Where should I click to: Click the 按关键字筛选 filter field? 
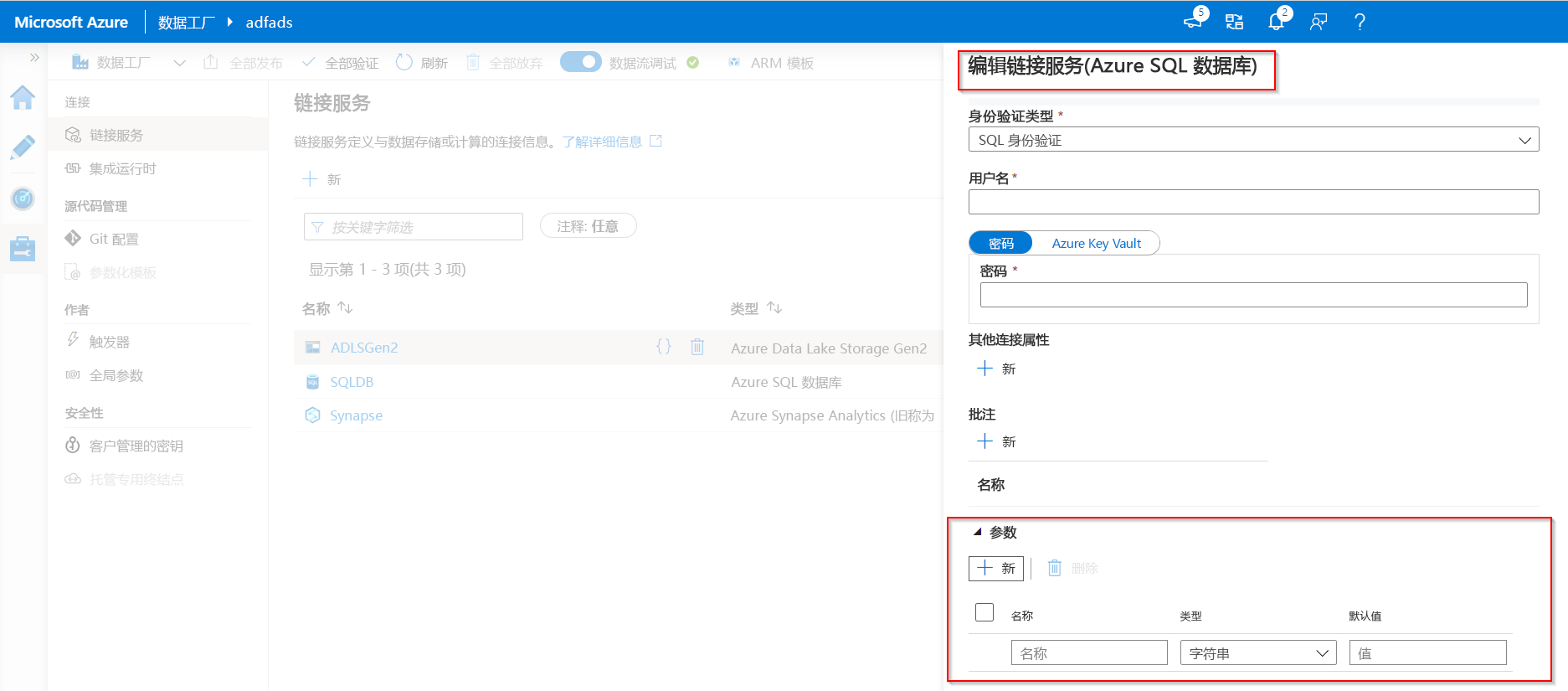point(414,227)
